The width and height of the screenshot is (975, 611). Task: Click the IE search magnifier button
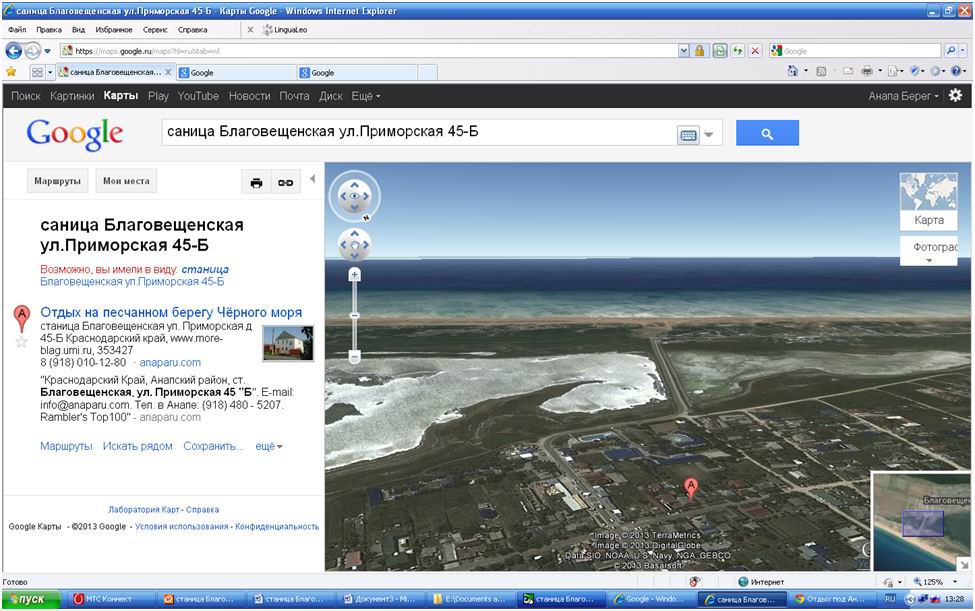coord(950,51)
